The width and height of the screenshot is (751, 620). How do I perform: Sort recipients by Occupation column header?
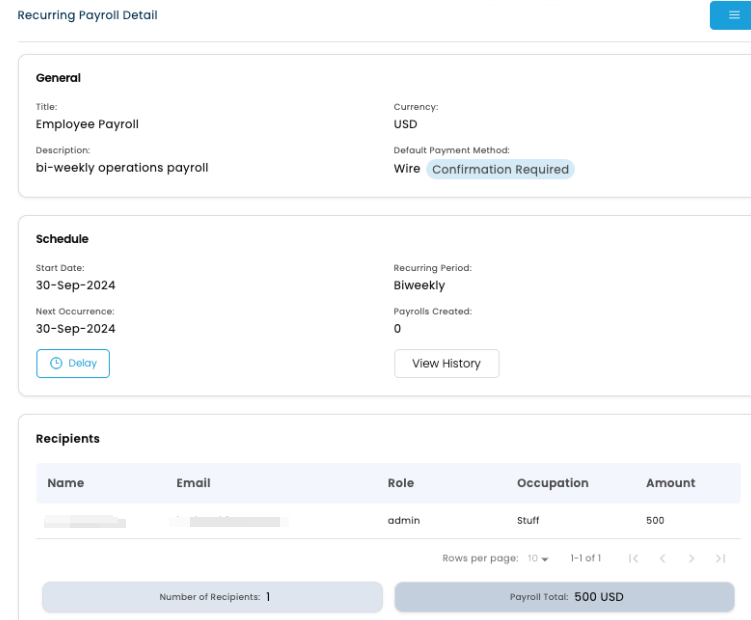[552, 483]
